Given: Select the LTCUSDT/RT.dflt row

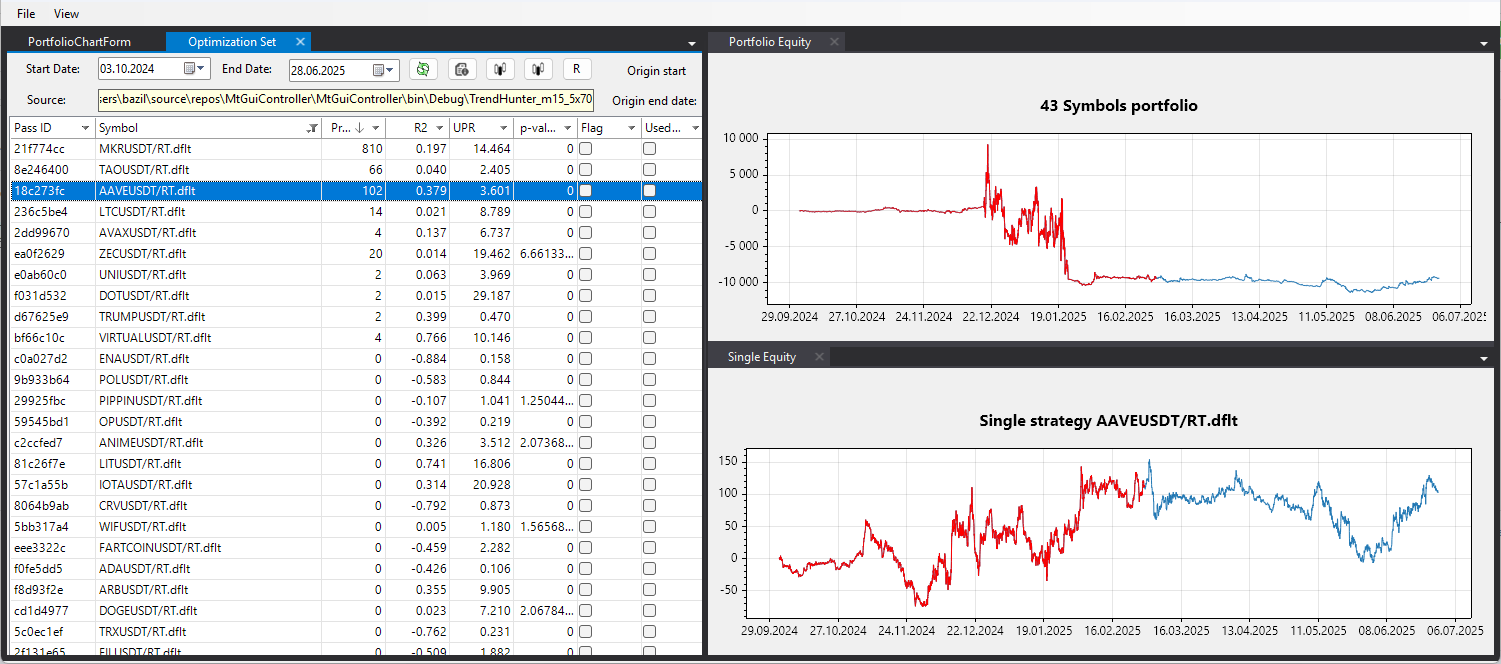Looking at the screenshot, I should point(355,211).
